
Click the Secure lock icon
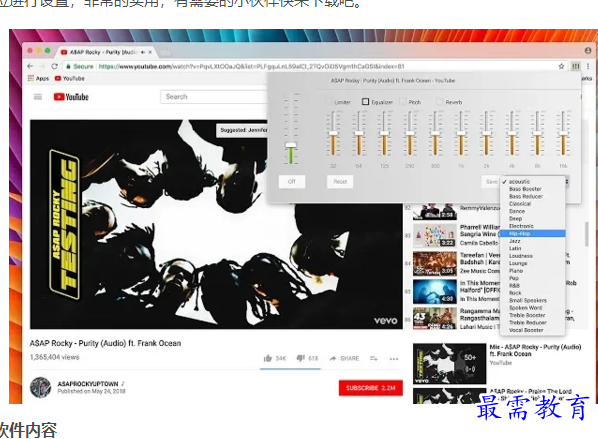pos(68,66)
